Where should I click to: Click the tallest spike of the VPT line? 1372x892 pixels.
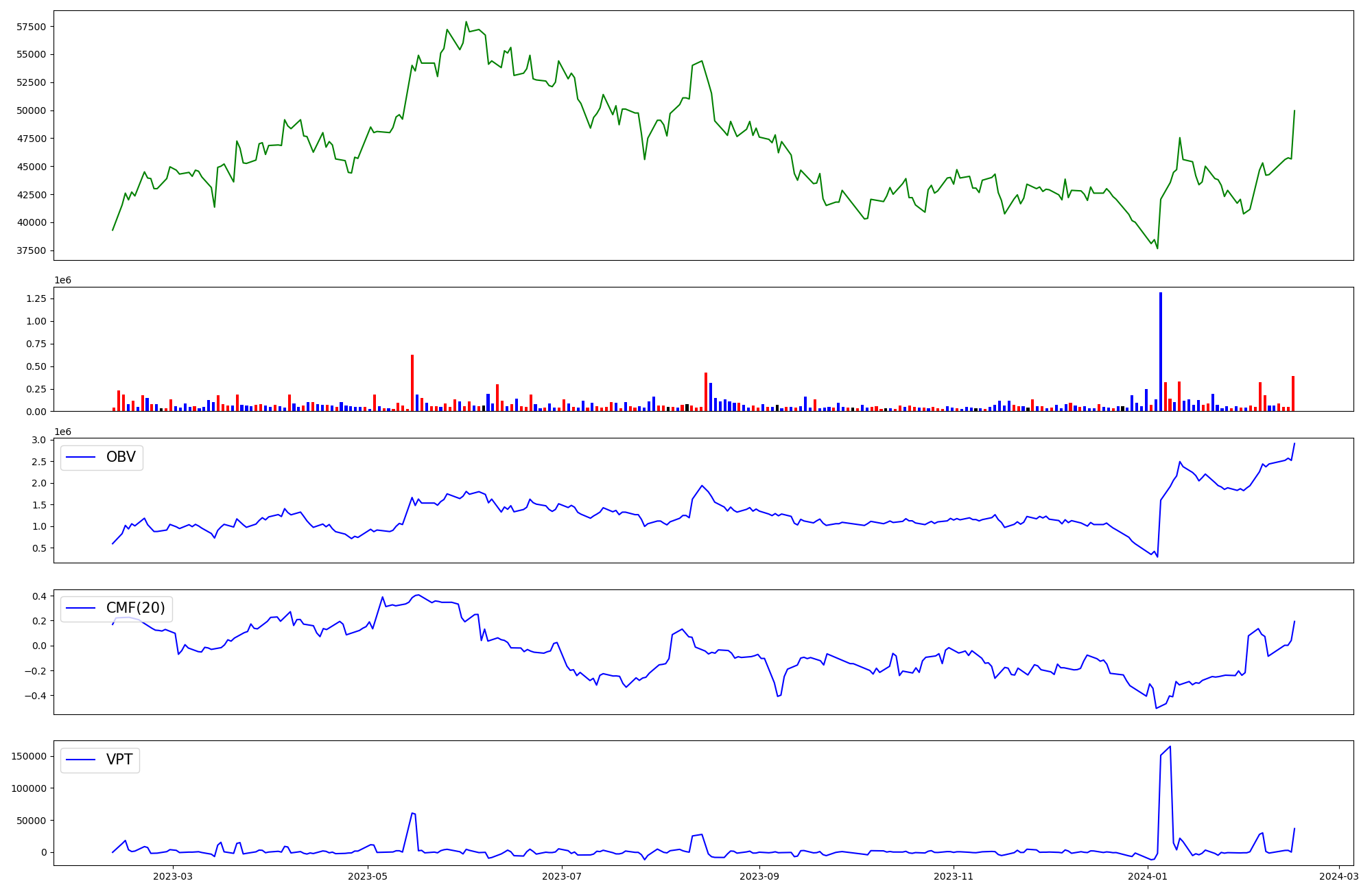(1170, 747)
